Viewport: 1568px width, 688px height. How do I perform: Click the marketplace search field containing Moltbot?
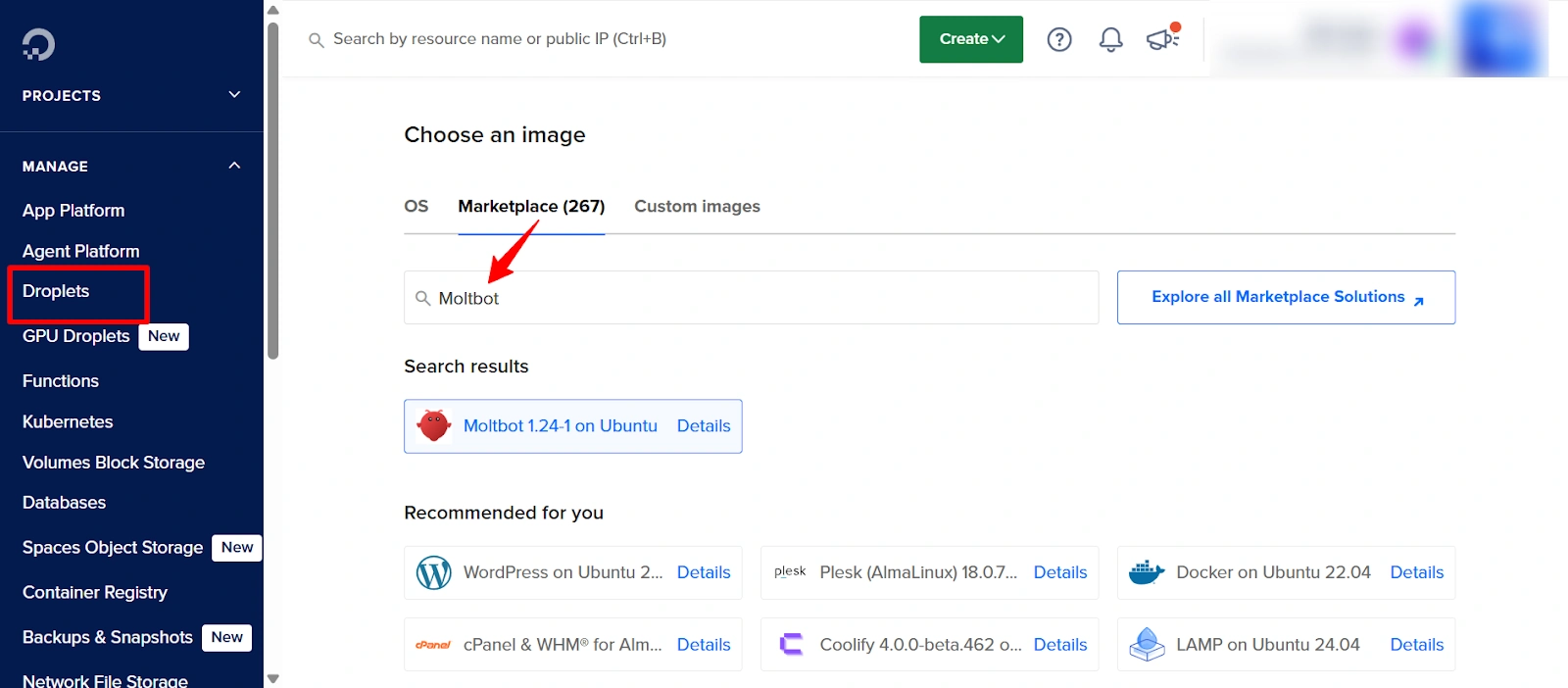point(751,298)
